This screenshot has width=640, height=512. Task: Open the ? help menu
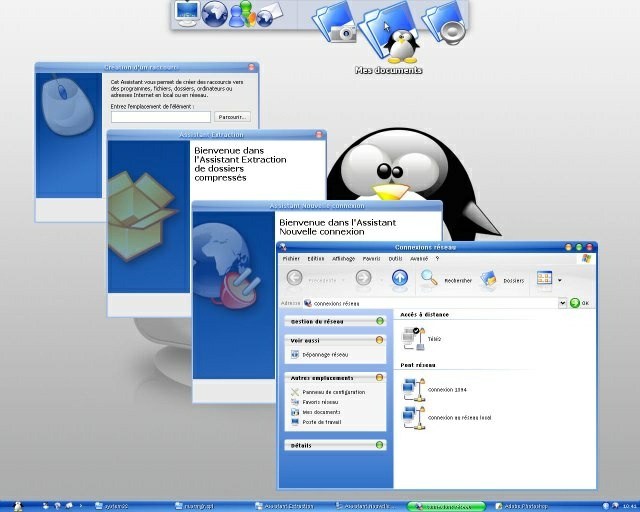[437, 258]
